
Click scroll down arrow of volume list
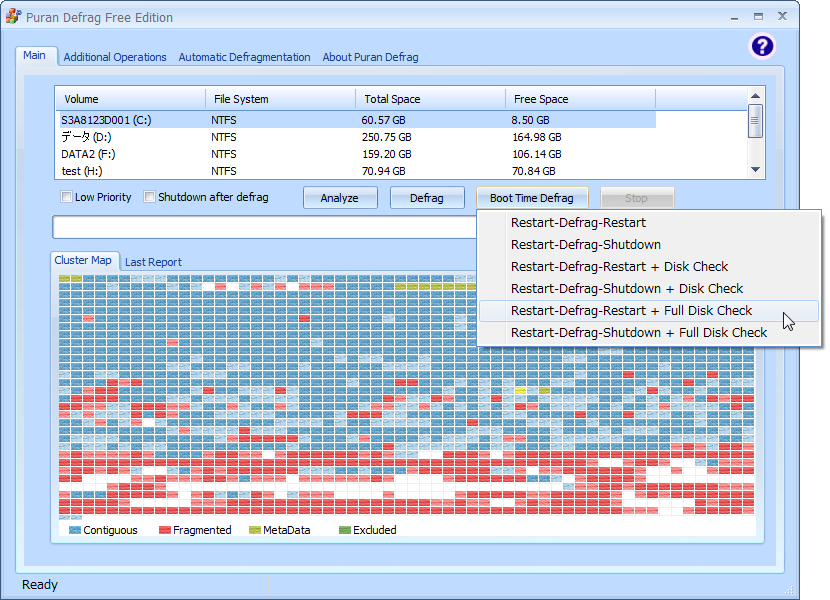[755, 170]
